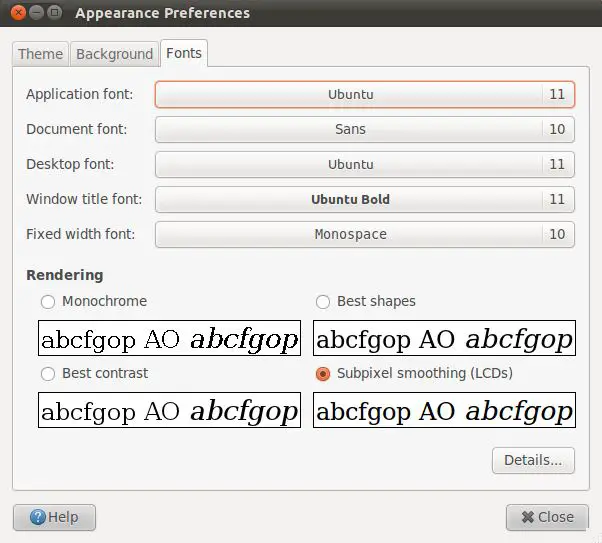Click the Monochrome font sample preview
602x543 pixels.
169,339
